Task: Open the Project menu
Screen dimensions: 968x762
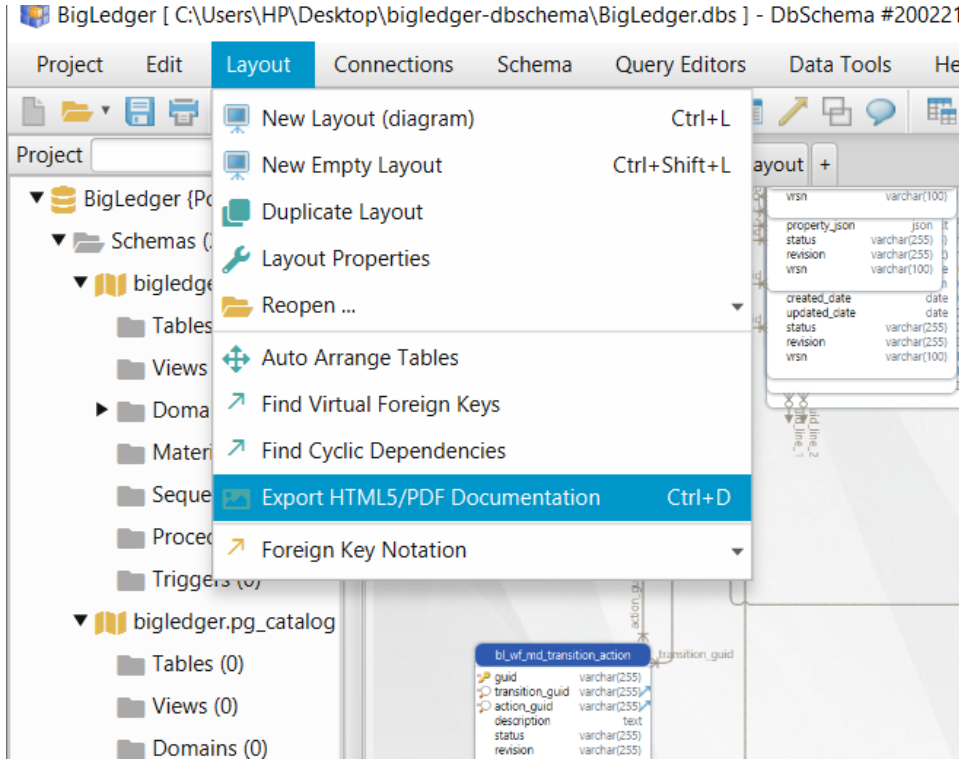Action: click(x=70, y=64)
